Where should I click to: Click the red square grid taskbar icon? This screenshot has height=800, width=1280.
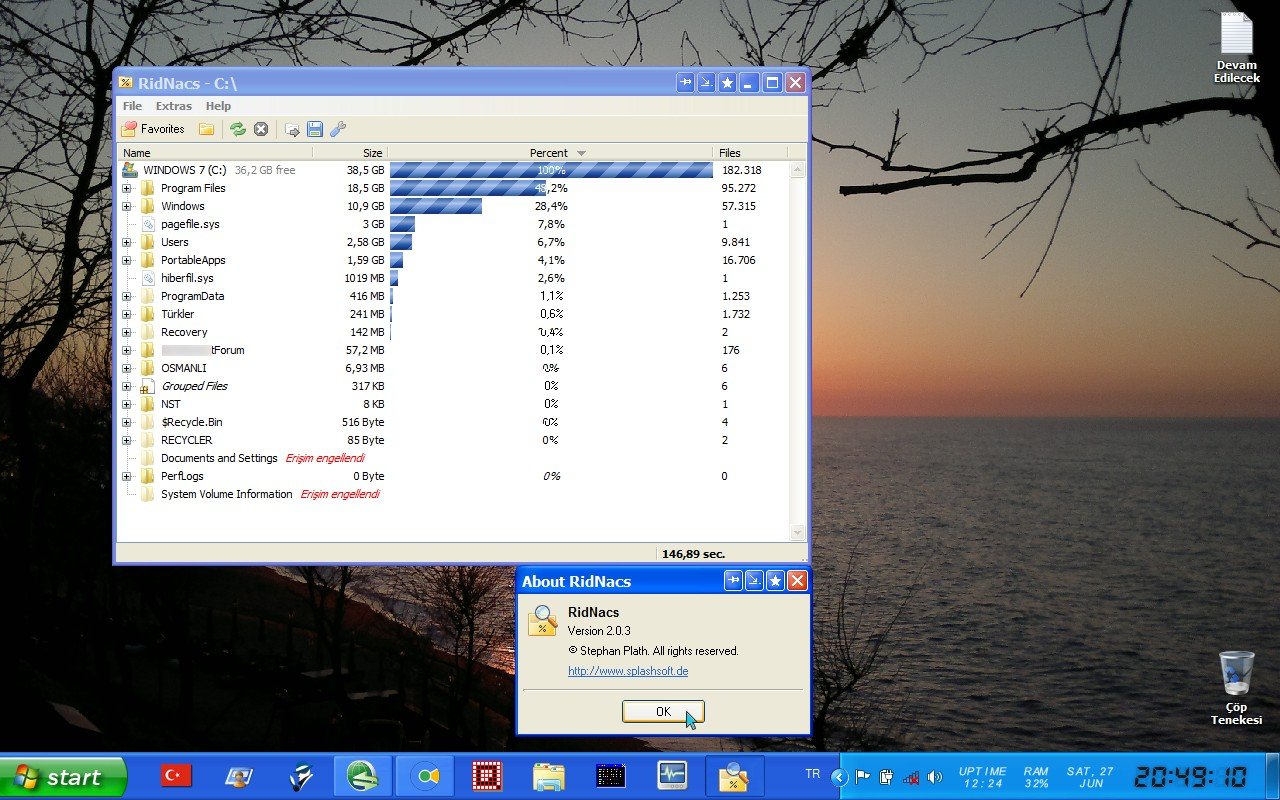(x=487, y=776)
